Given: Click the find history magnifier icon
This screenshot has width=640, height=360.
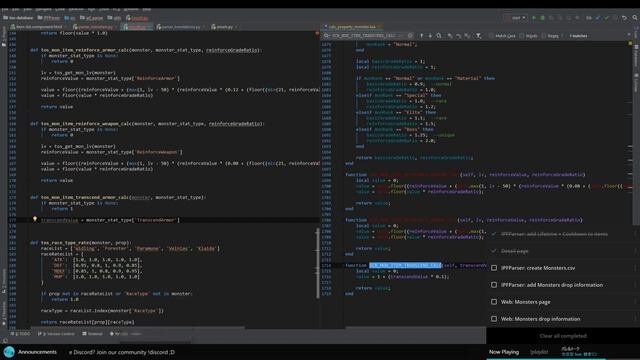Looking at the screenshot, I should click(x=327, y=36).
